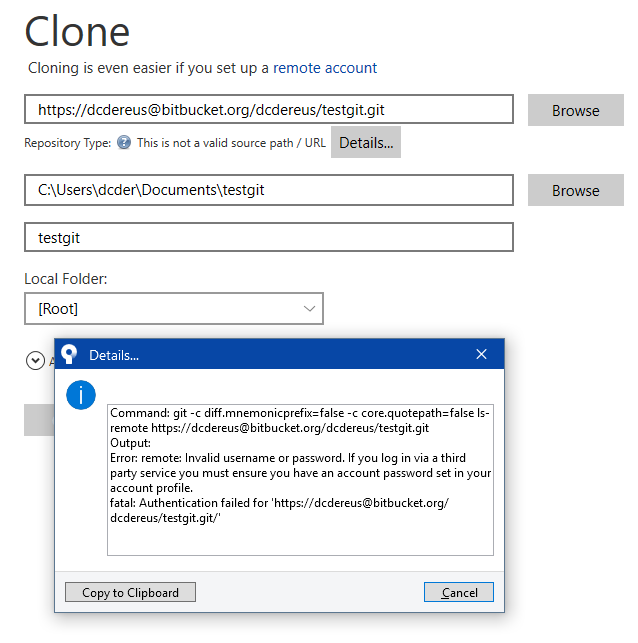Click the 'Command: git -c diff.mnemonicprefix=false' line
The width and height of the screenshot is (638, 643).
pyautogui.click(x=300, y=413)
